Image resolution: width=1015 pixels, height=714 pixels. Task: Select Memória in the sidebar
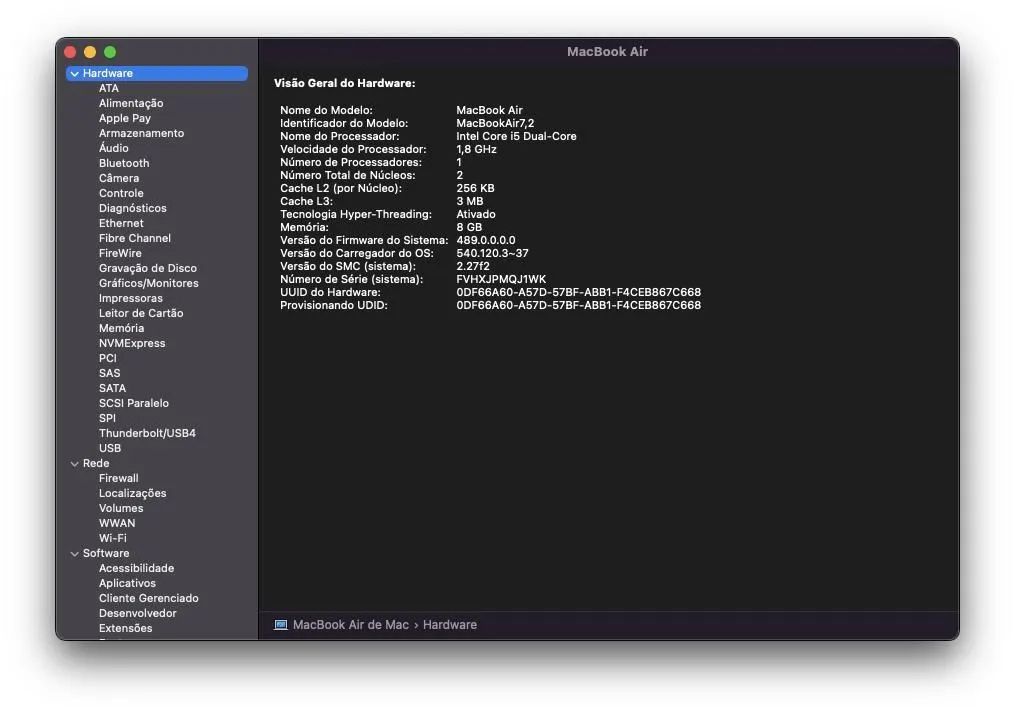[121, 328]
